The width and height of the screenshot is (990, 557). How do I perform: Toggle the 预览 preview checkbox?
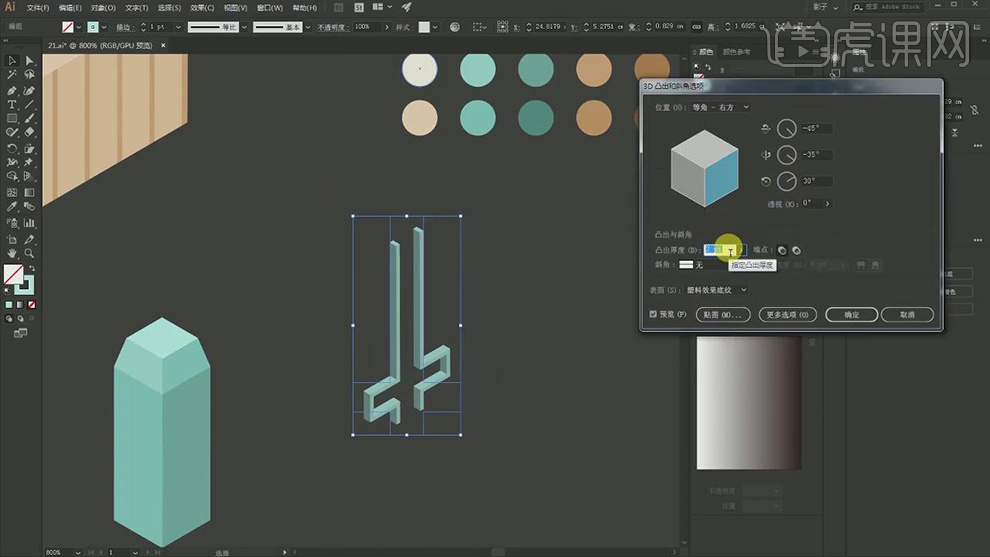coord(654,314)
